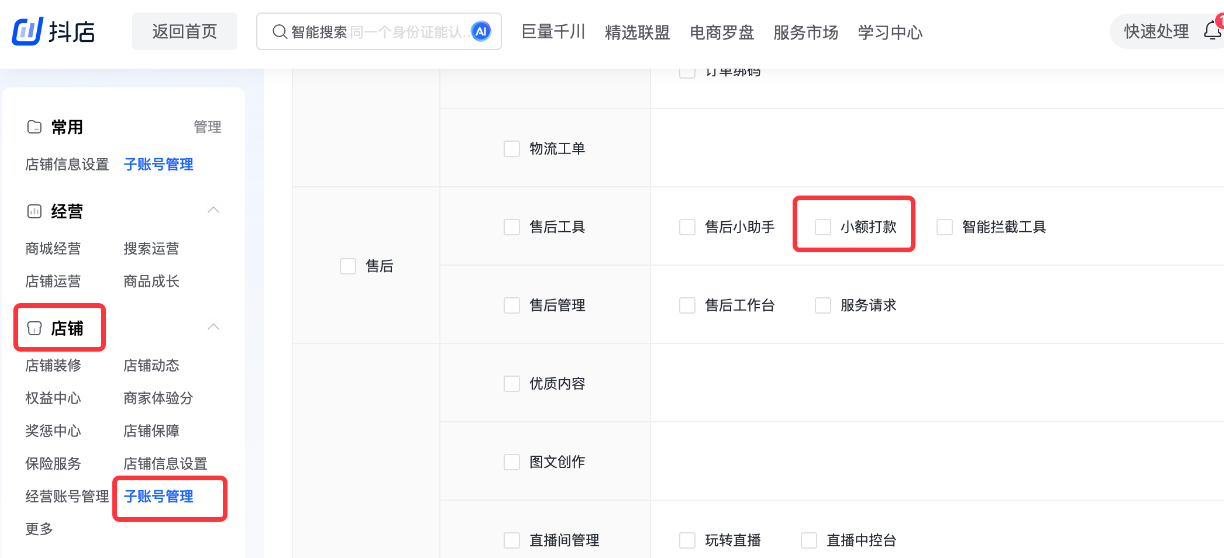
Task: Open 奖惩中心 page
Action: click(53, 431)
